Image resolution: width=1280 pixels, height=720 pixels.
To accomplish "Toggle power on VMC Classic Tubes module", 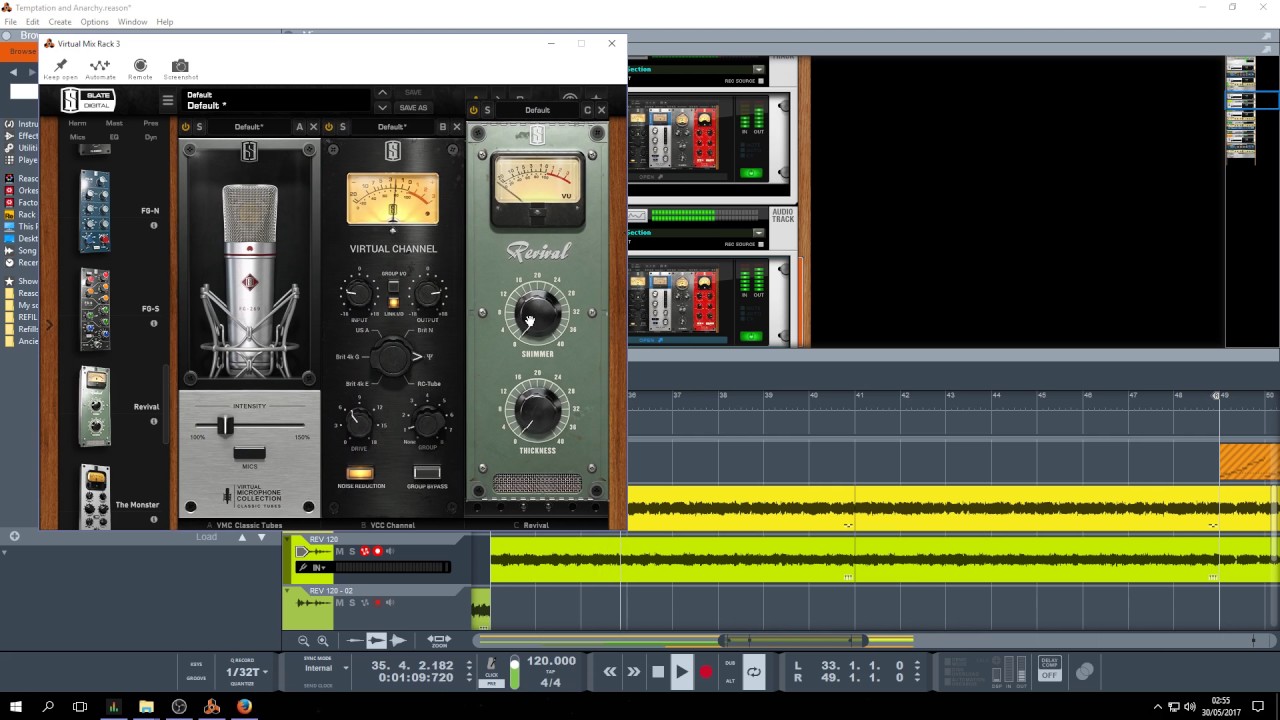I will pos(186,127).
